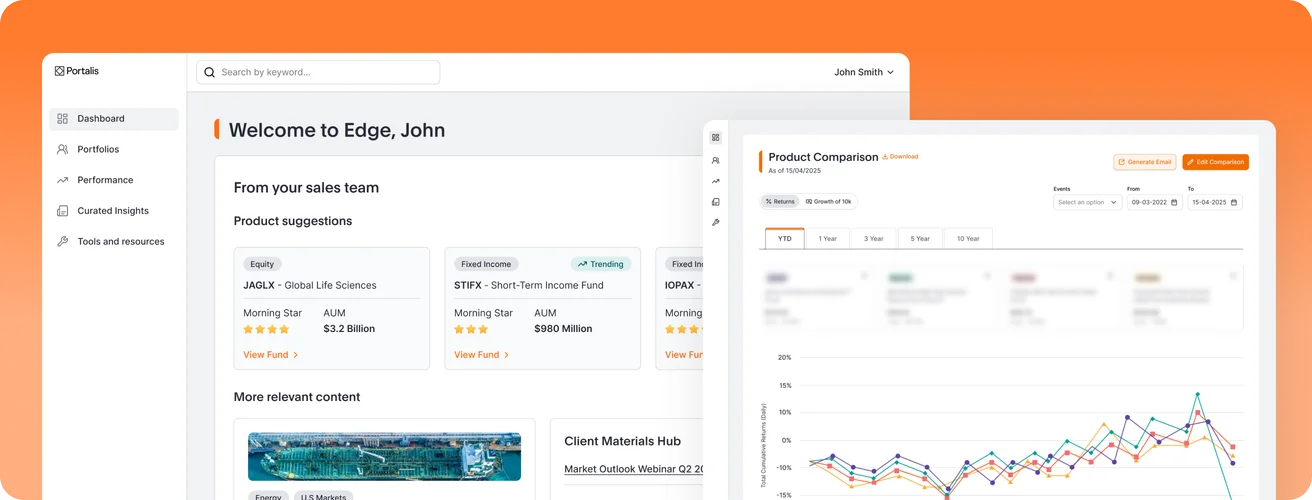Go to Portfolios in the left sidebar
The height and width of the screenshot is (500, 1312).
pos(114,149)
